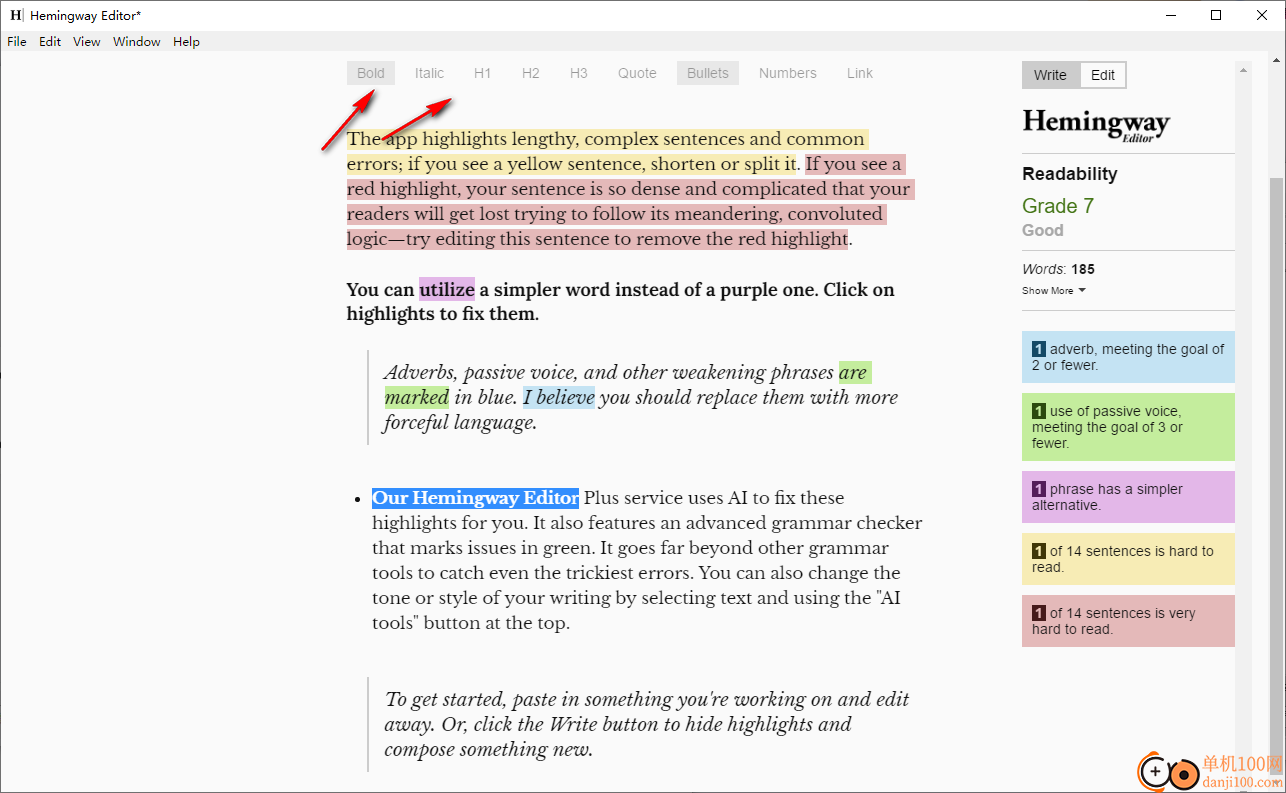Set heading level H1
The image size is (1286, 793).
(x=483, y=73)
